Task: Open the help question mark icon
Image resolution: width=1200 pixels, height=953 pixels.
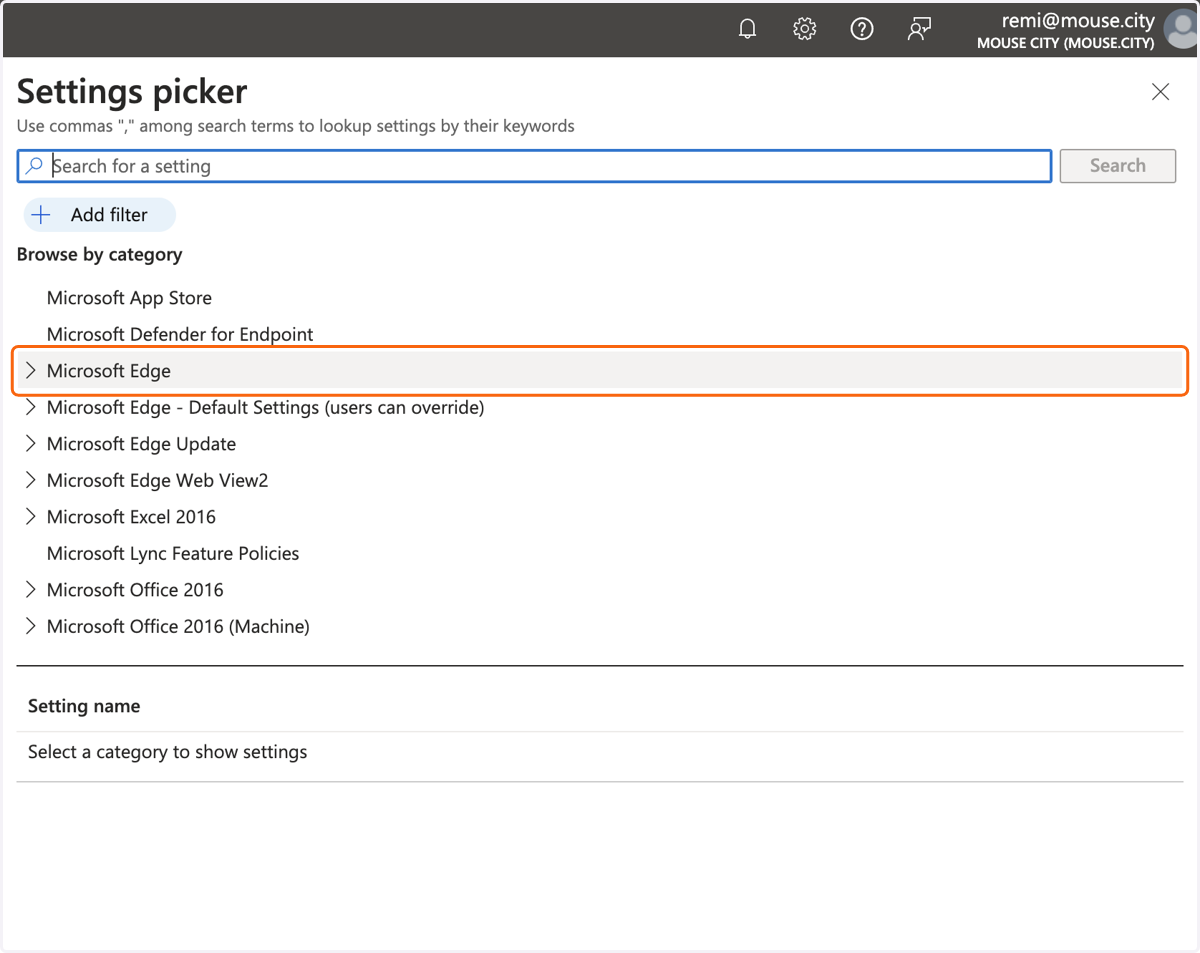Action: pos(861,29)
